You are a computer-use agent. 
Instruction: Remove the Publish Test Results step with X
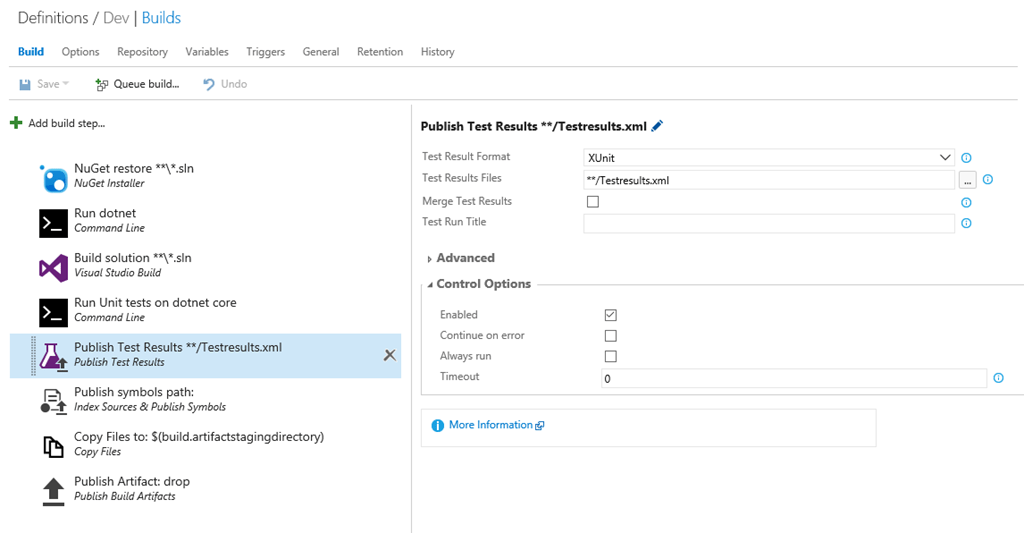389,355
